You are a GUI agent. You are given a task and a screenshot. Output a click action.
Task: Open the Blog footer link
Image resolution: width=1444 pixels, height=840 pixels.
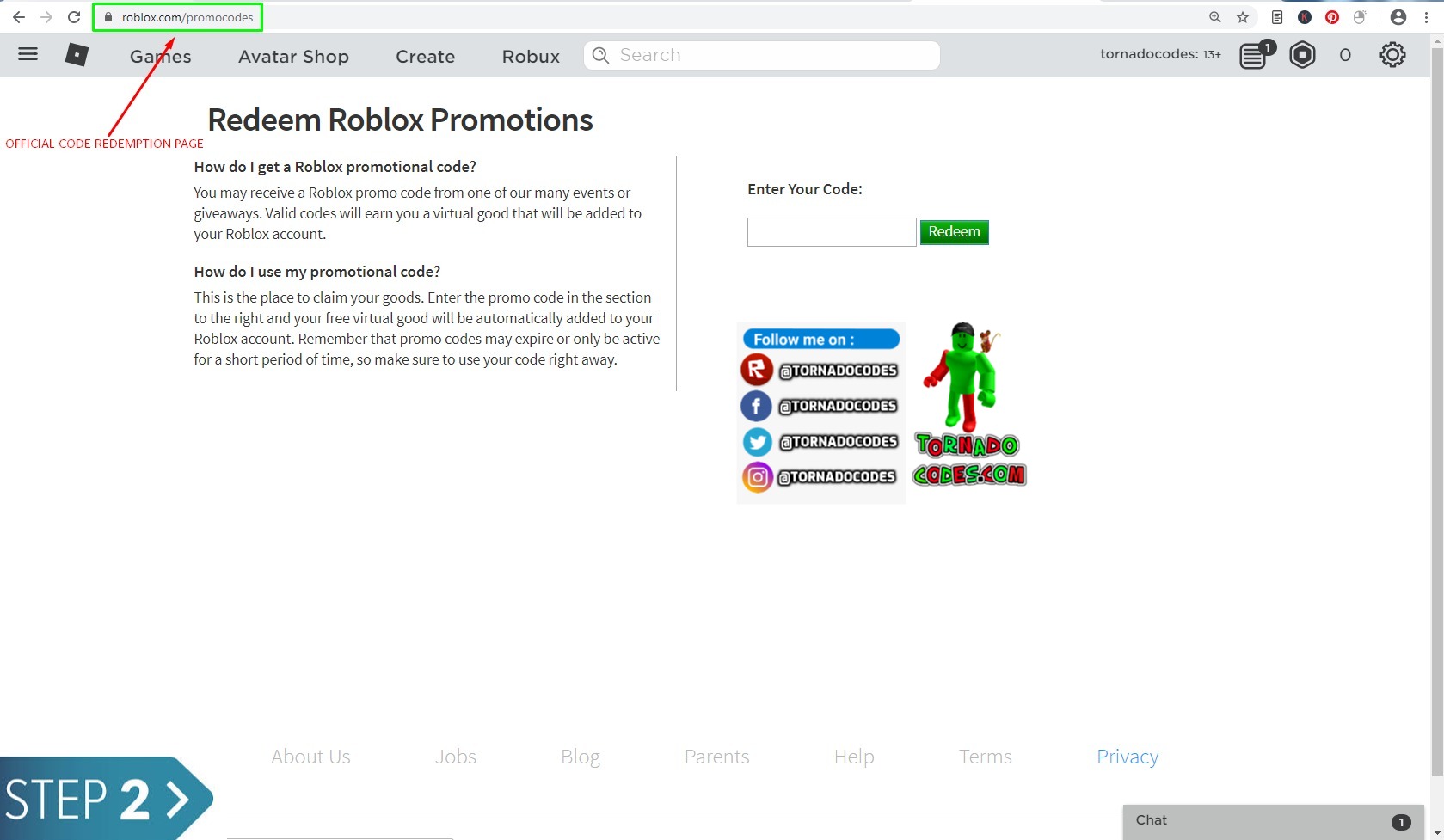pyautogui.click(x=581, y=757)
